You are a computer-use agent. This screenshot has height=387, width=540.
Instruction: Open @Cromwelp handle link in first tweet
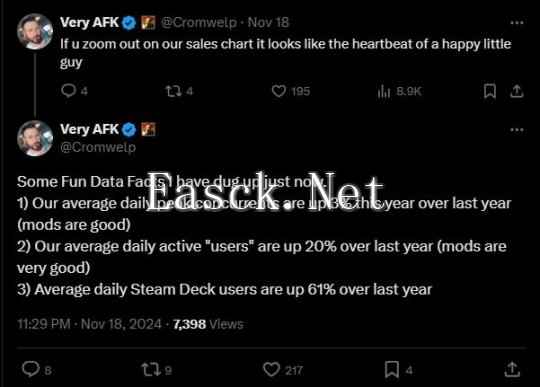tap(199, 23)
